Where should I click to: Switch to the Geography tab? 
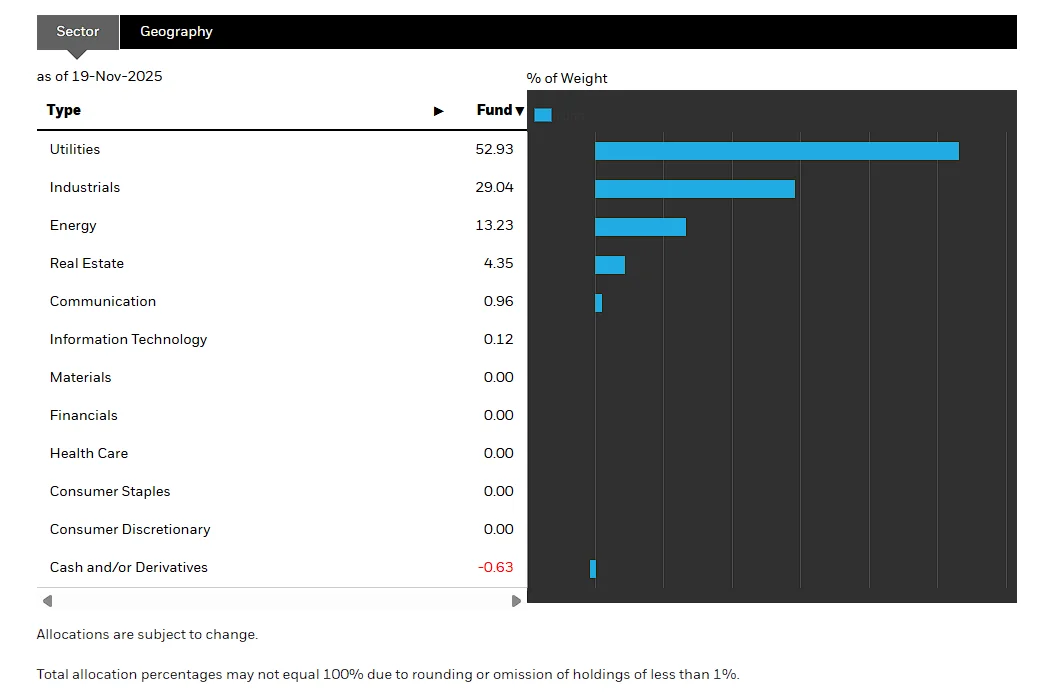point(176,32)
